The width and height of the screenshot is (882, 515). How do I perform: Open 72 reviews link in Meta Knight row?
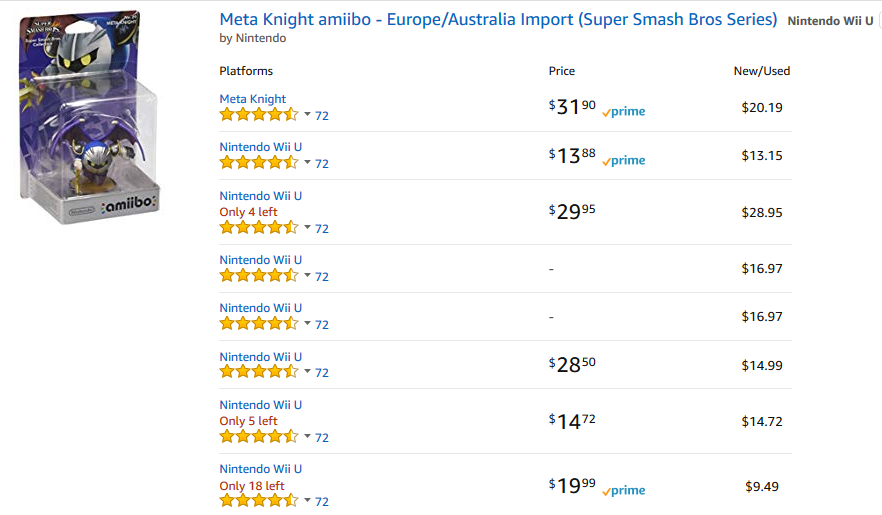click(x=322, y=116)
